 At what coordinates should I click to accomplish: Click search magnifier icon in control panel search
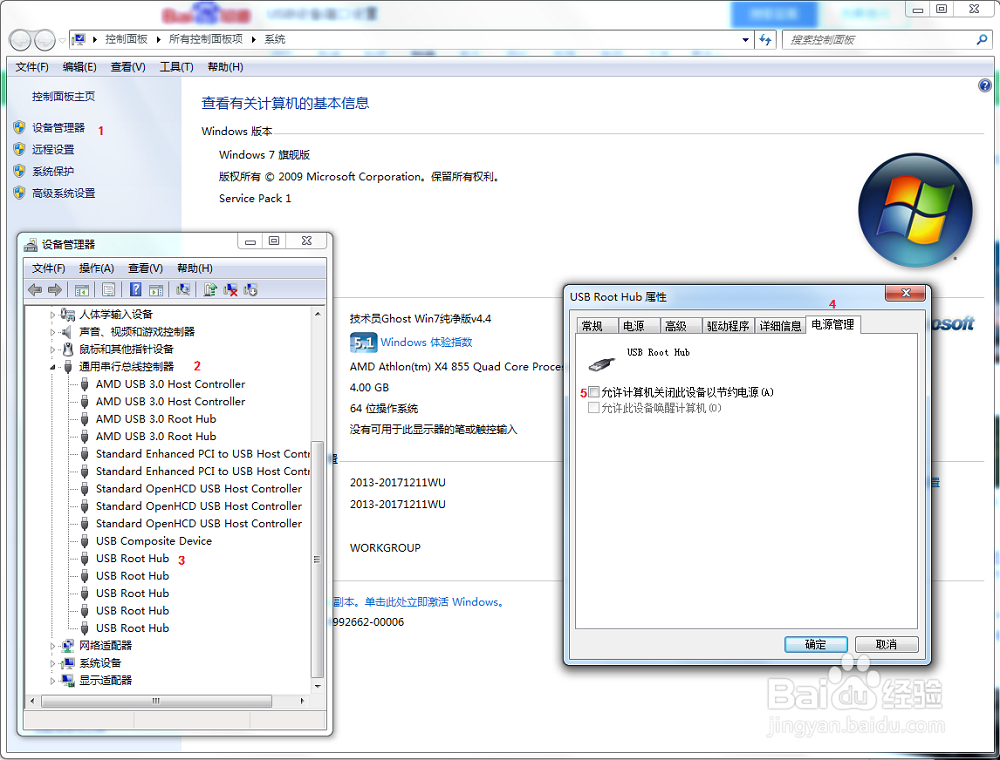982,40
